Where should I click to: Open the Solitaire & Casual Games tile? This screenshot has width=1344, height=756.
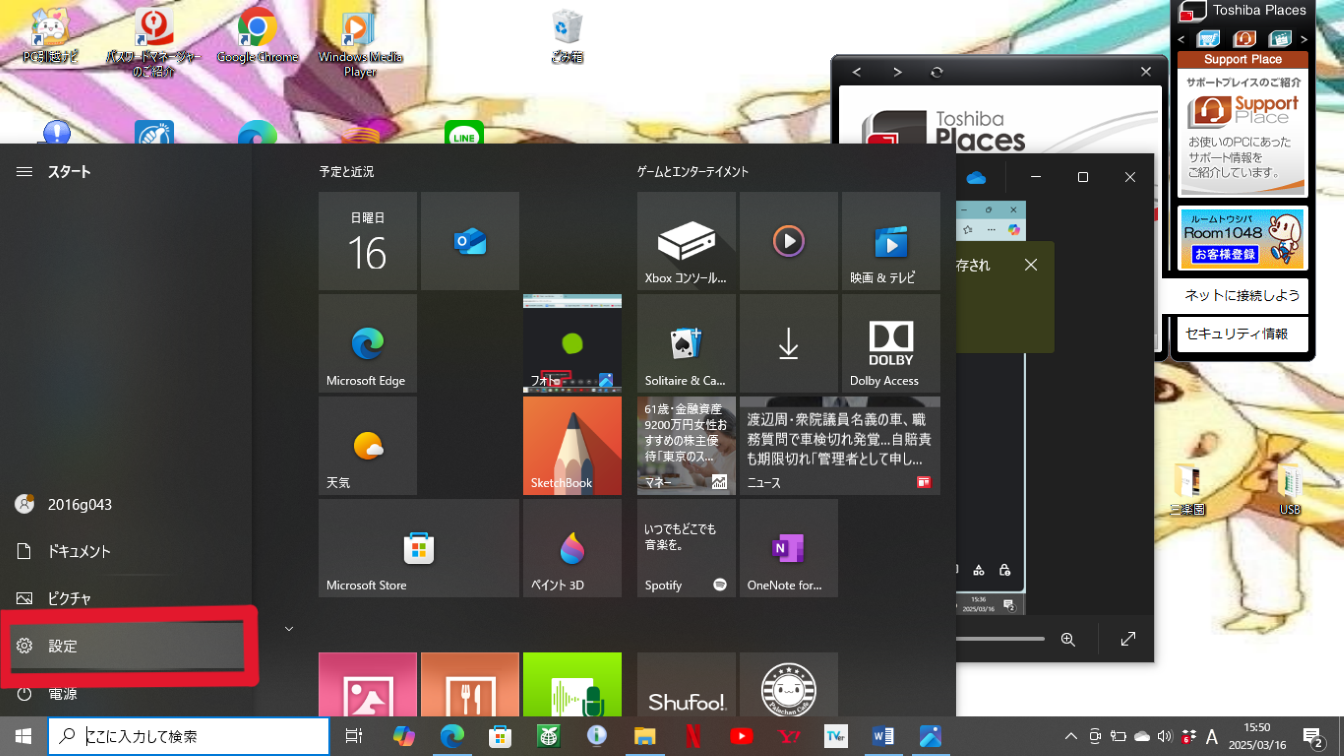[686, 343]
